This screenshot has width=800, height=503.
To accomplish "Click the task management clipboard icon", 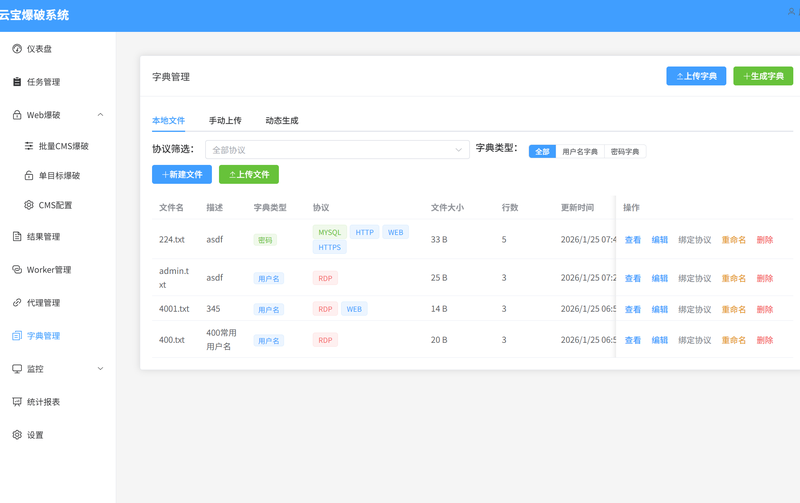I will tap(17, 82).
